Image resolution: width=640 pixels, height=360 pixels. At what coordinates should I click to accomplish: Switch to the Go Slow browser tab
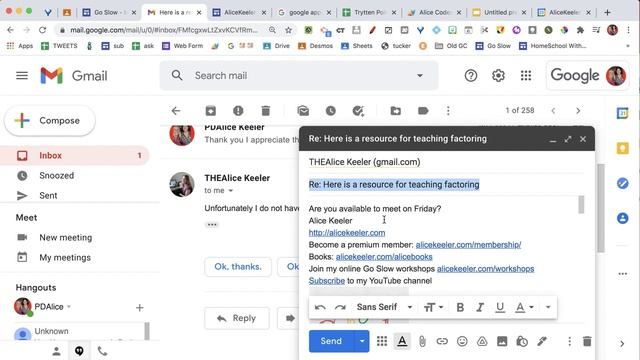coord(109,13)
